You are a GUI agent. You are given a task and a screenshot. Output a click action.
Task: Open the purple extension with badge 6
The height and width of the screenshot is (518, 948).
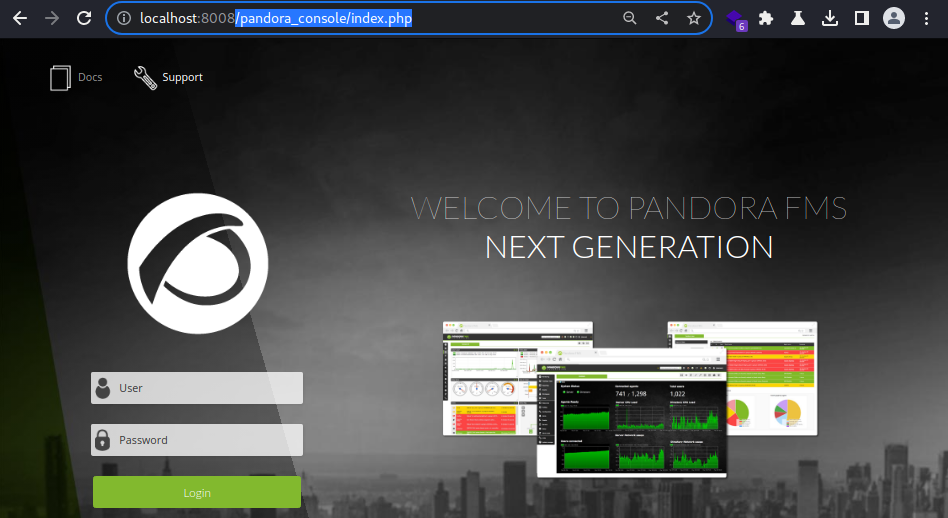(x=736, y=19)
